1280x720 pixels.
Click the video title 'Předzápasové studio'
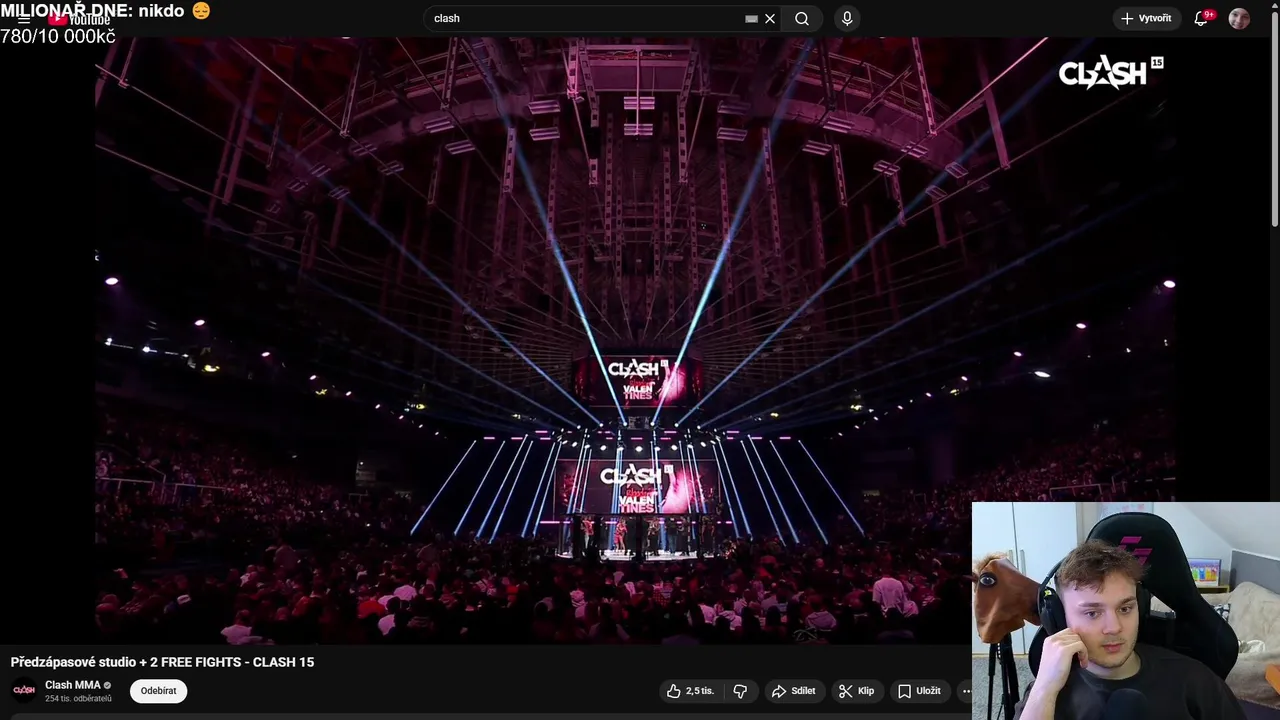click(x=162, y=662)
